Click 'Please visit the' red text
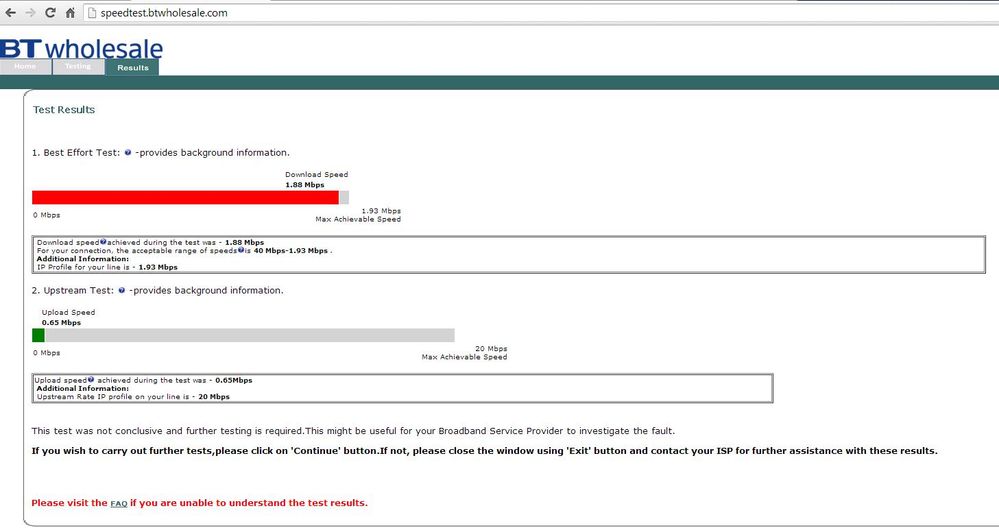This screenshot has width=999, height=528. (69, 503)
